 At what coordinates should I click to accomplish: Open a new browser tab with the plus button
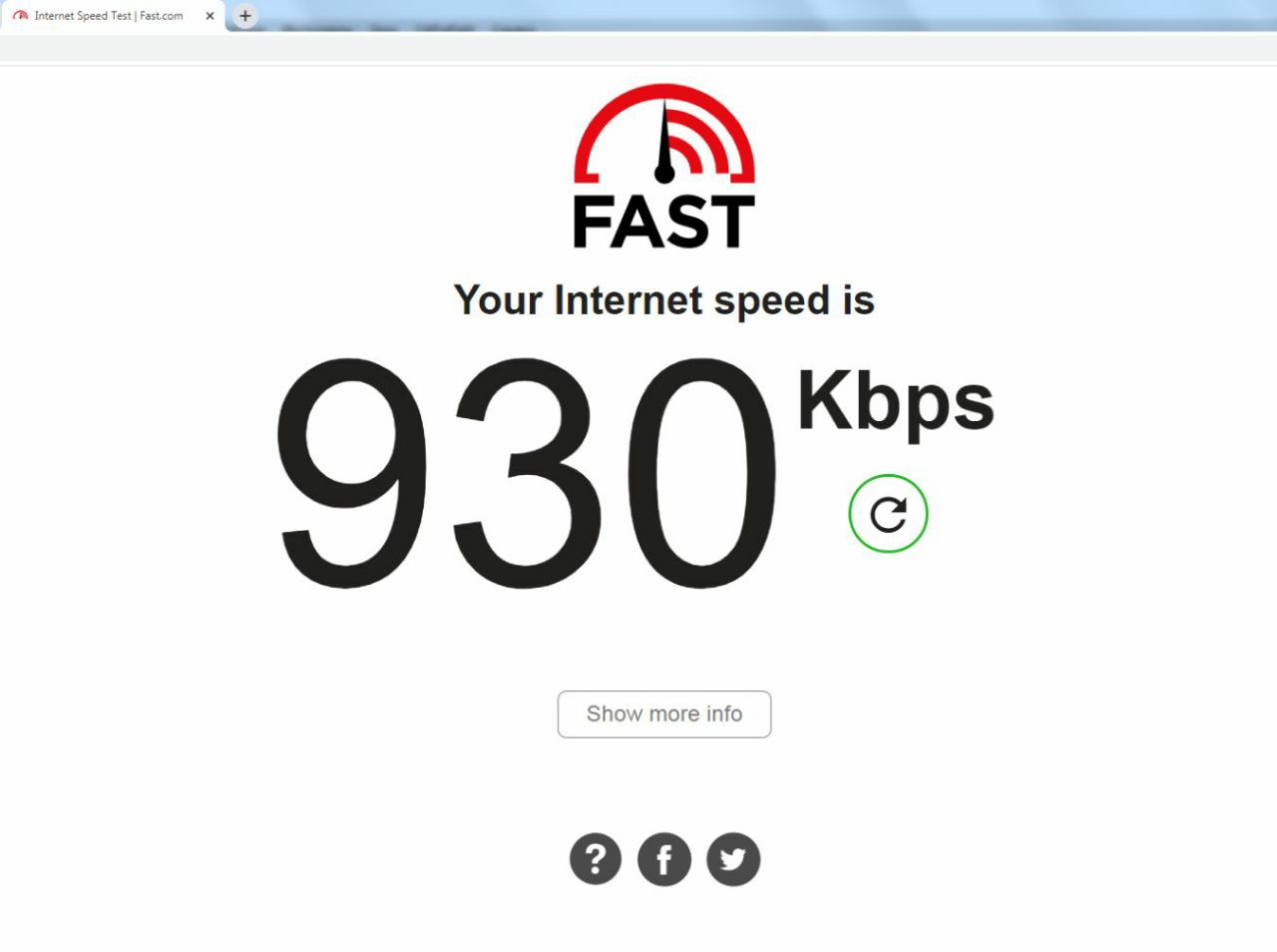pos(245,16)
